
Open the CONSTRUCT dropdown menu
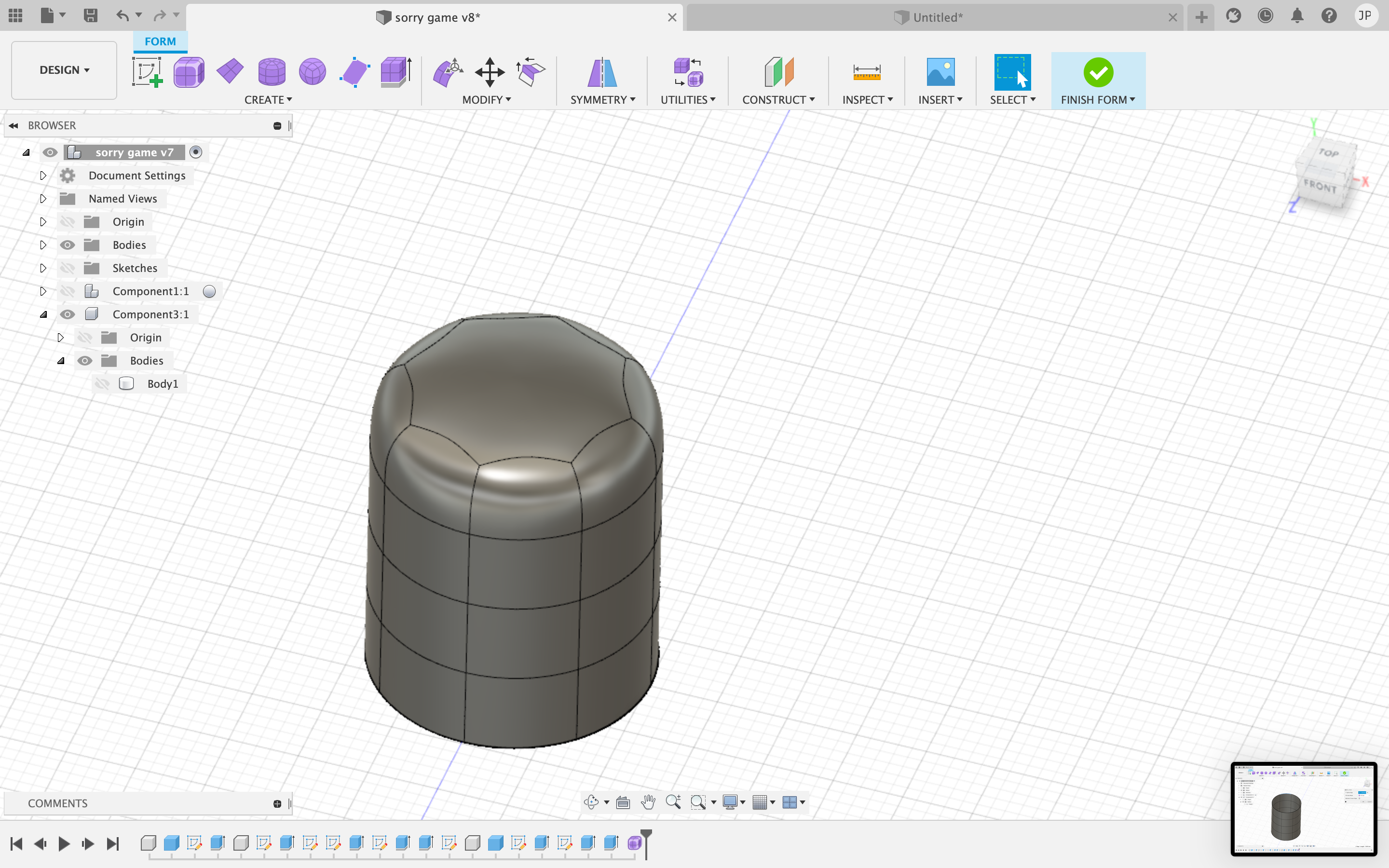pyautogui.click(x=778, y=100)
